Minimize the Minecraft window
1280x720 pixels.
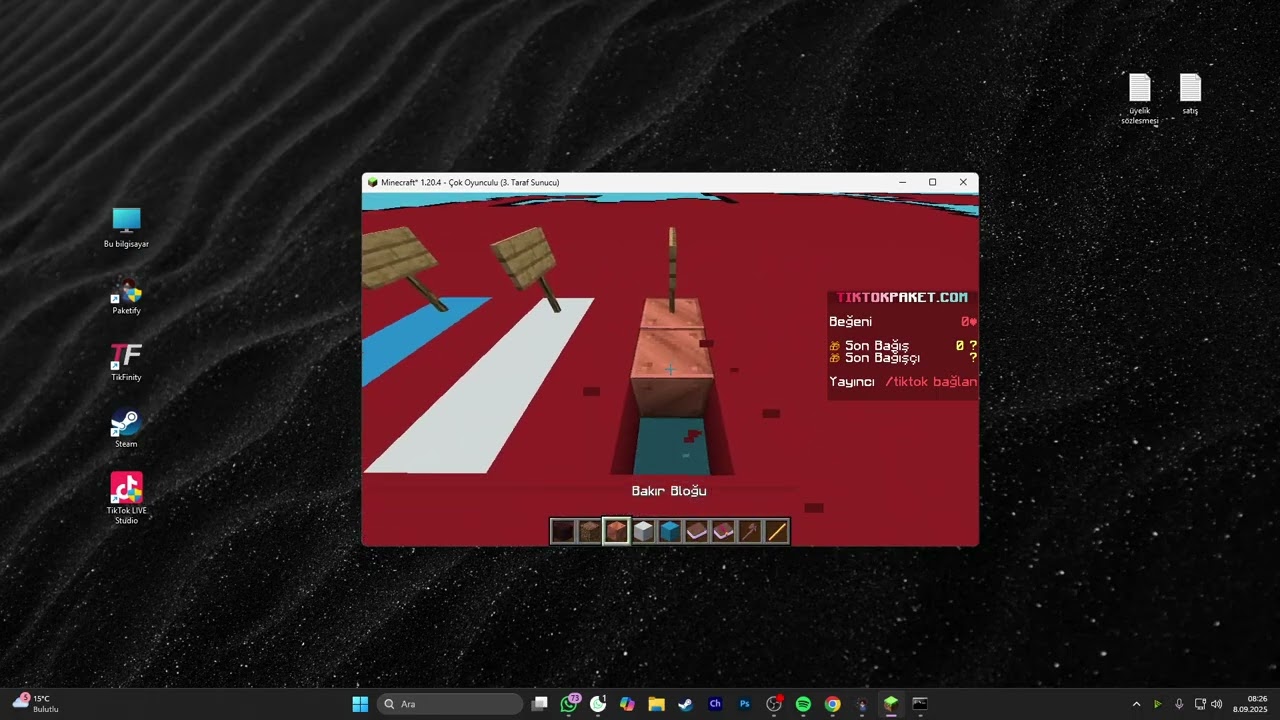[x=903, y=182]
